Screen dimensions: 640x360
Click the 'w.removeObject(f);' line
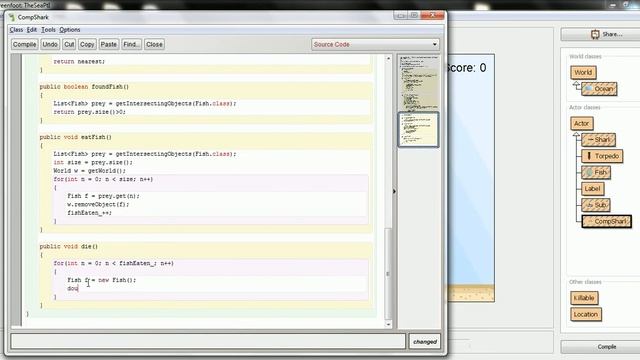(98, 204)
